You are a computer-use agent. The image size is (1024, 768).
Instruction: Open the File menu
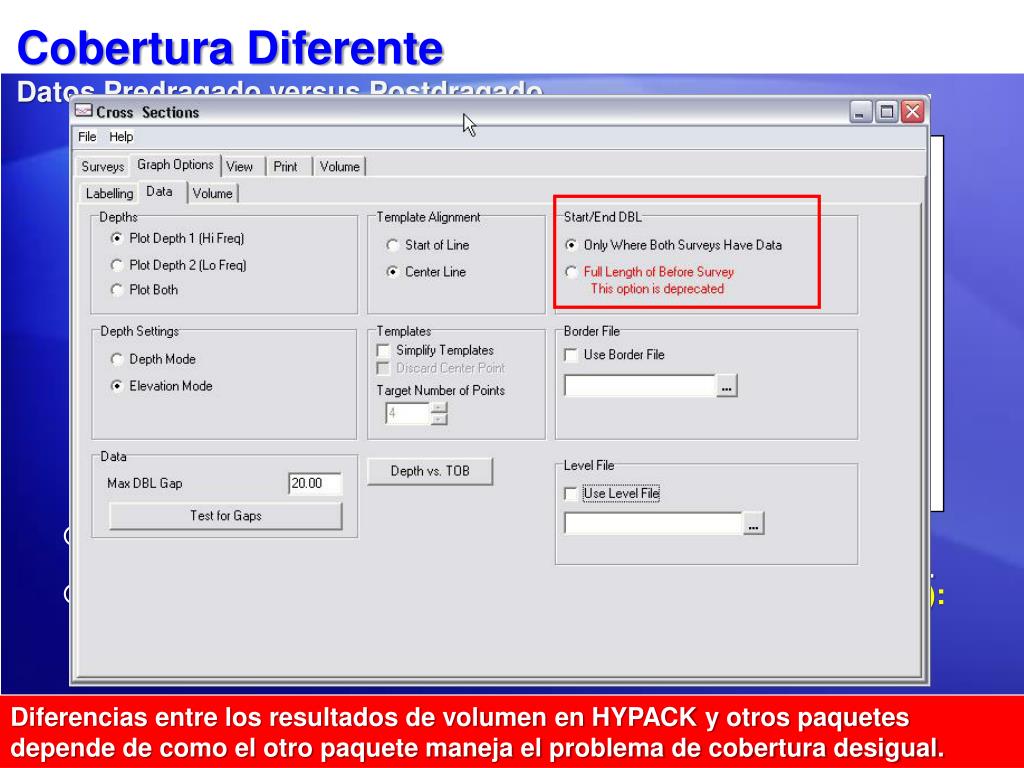(x=87, y=136)
